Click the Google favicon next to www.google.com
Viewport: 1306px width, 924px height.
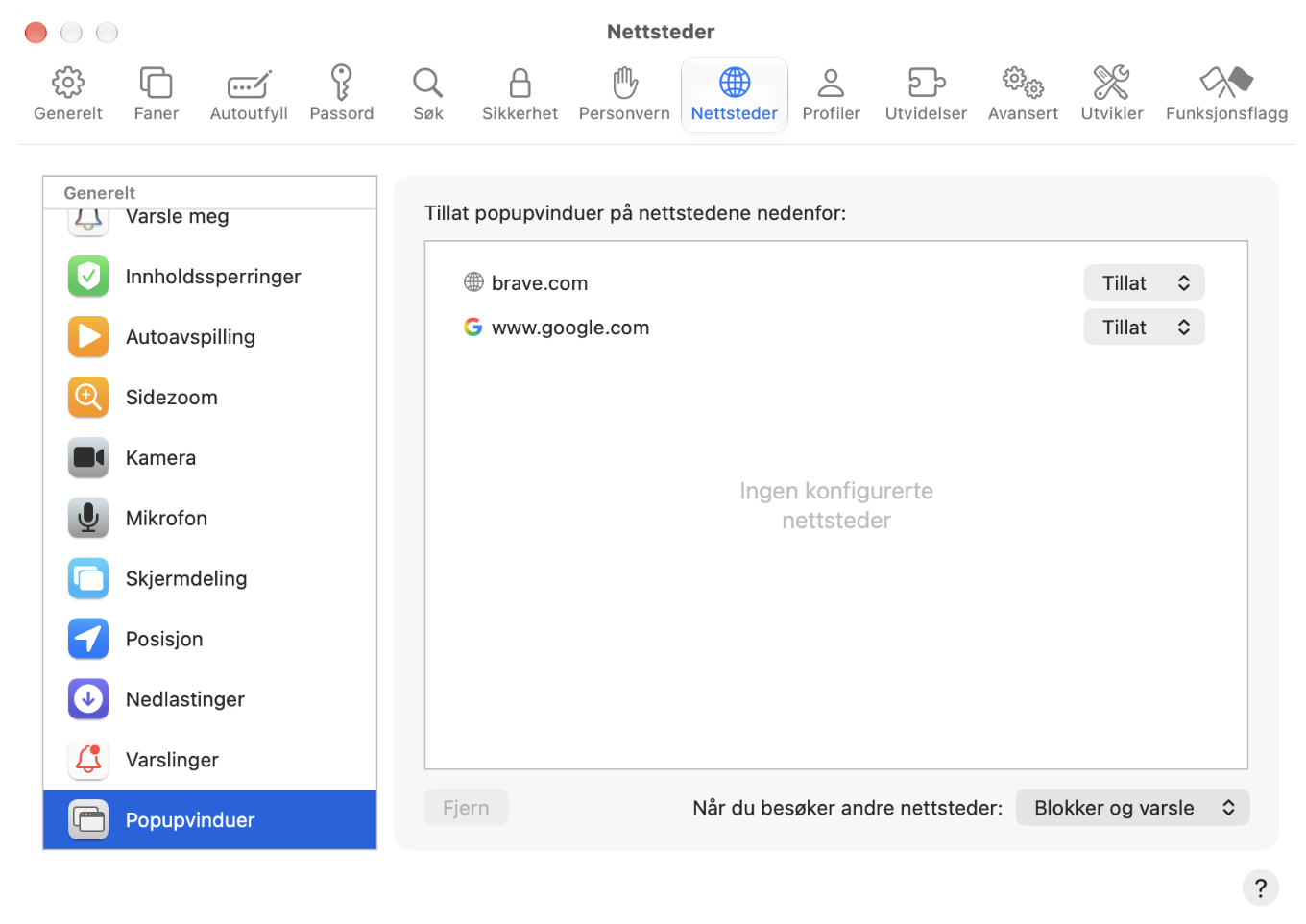pos(473,328)
